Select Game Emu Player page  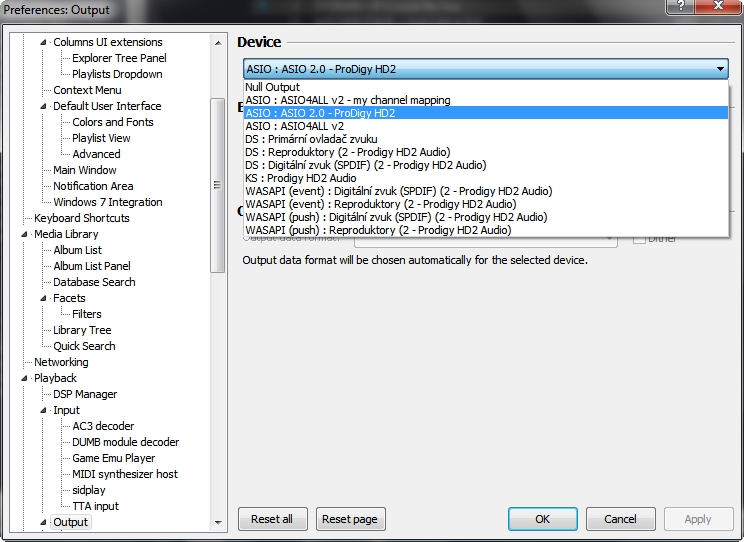coord(113,458)
